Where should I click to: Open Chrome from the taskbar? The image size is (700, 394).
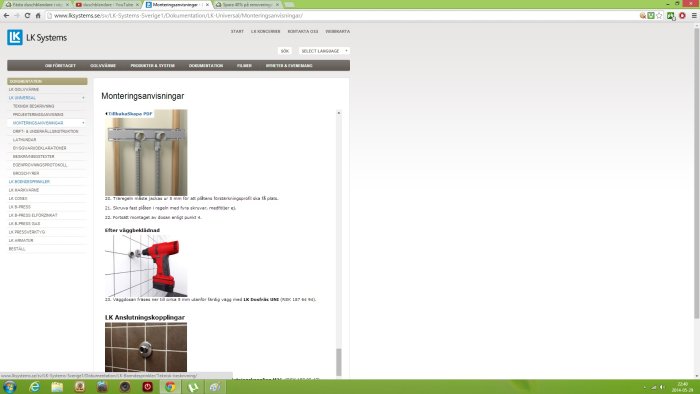[x=170, y=387]
